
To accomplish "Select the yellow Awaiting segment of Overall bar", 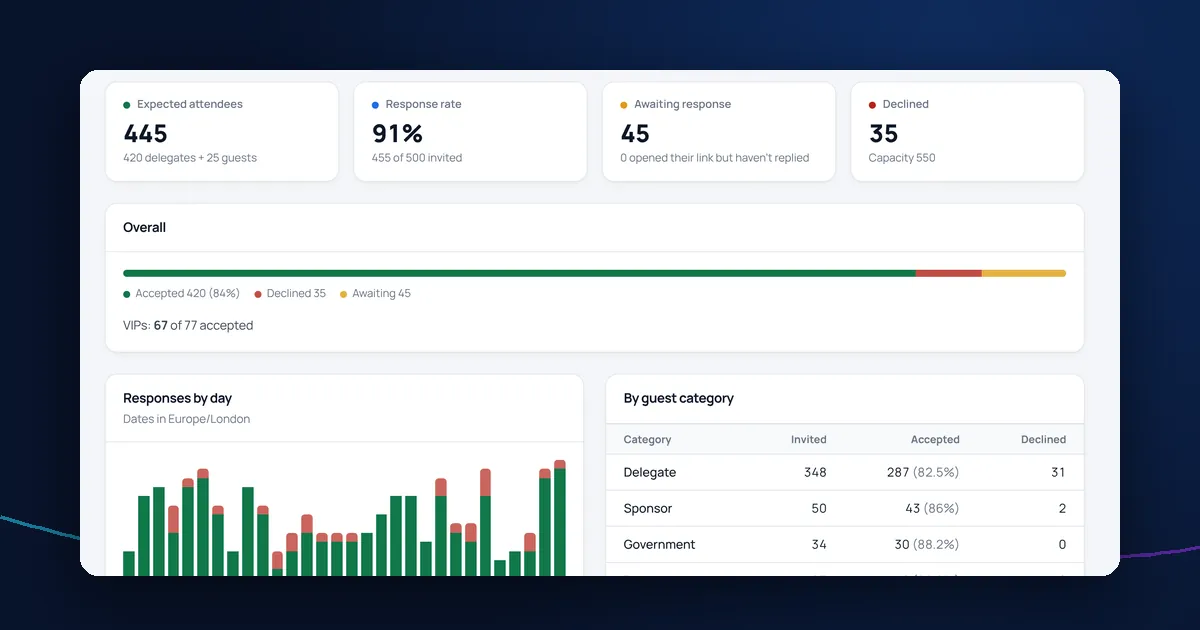I will [1024, 273].
